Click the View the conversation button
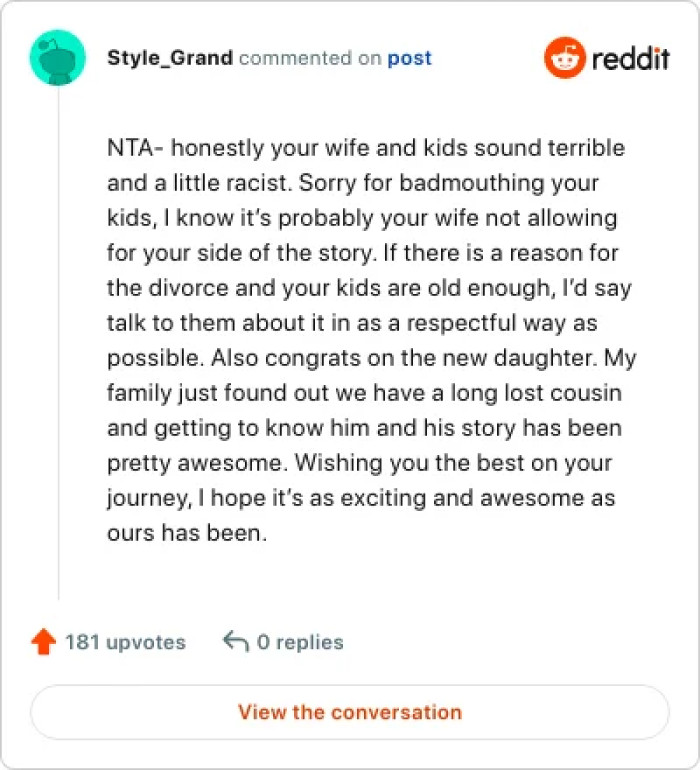 (350, 712)
